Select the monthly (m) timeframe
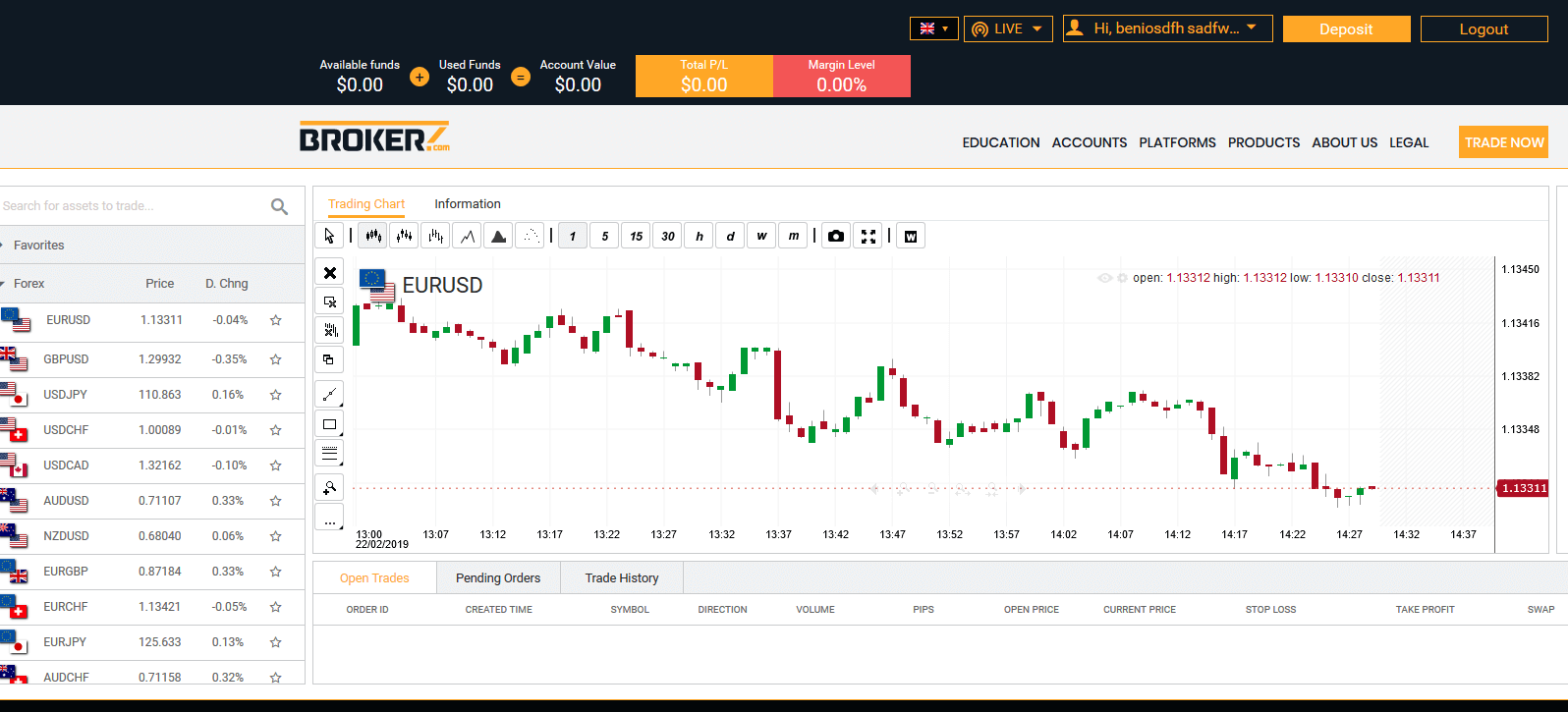Screen dimensions: 1568x712 tap(793, 236)
